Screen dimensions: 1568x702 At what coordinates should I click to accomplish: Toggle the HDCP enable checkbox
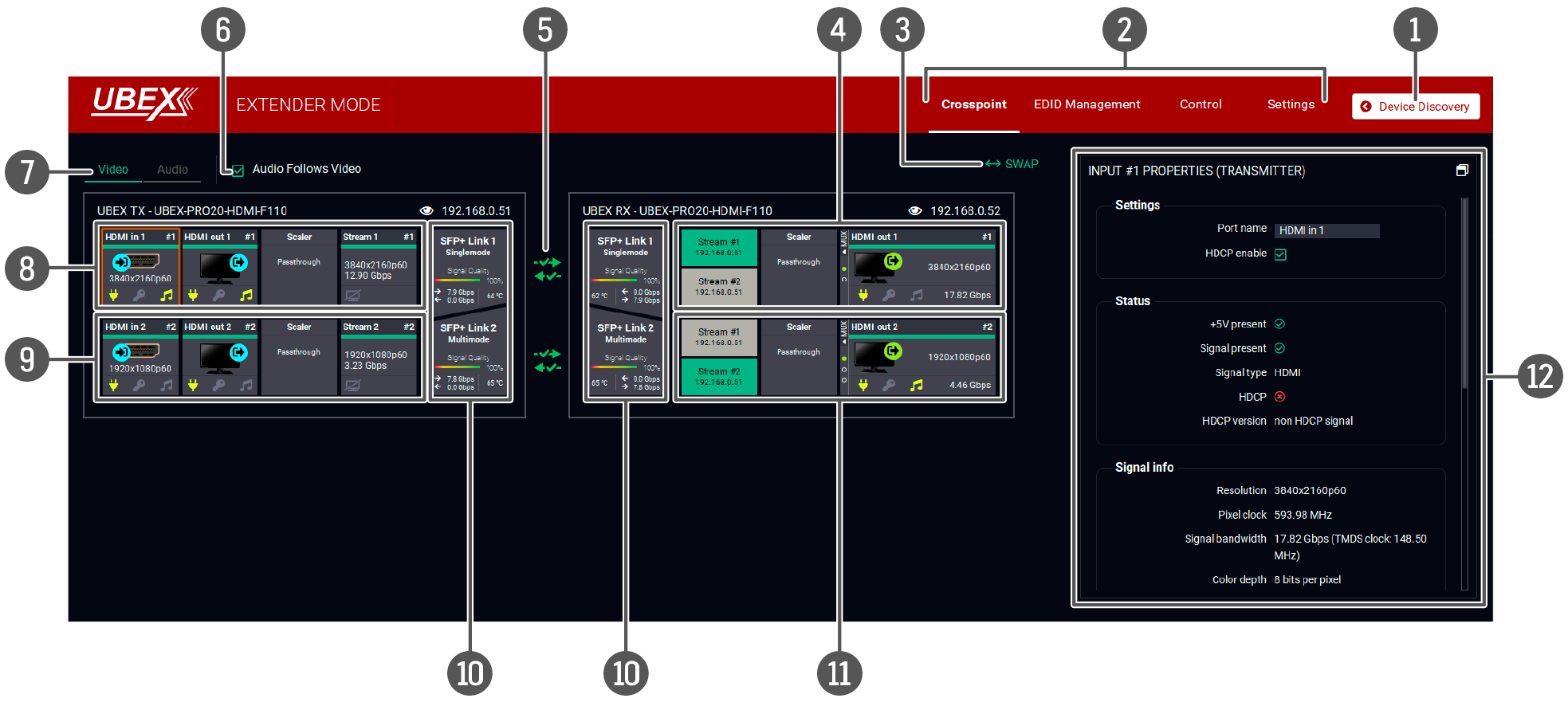point(1280,254)
